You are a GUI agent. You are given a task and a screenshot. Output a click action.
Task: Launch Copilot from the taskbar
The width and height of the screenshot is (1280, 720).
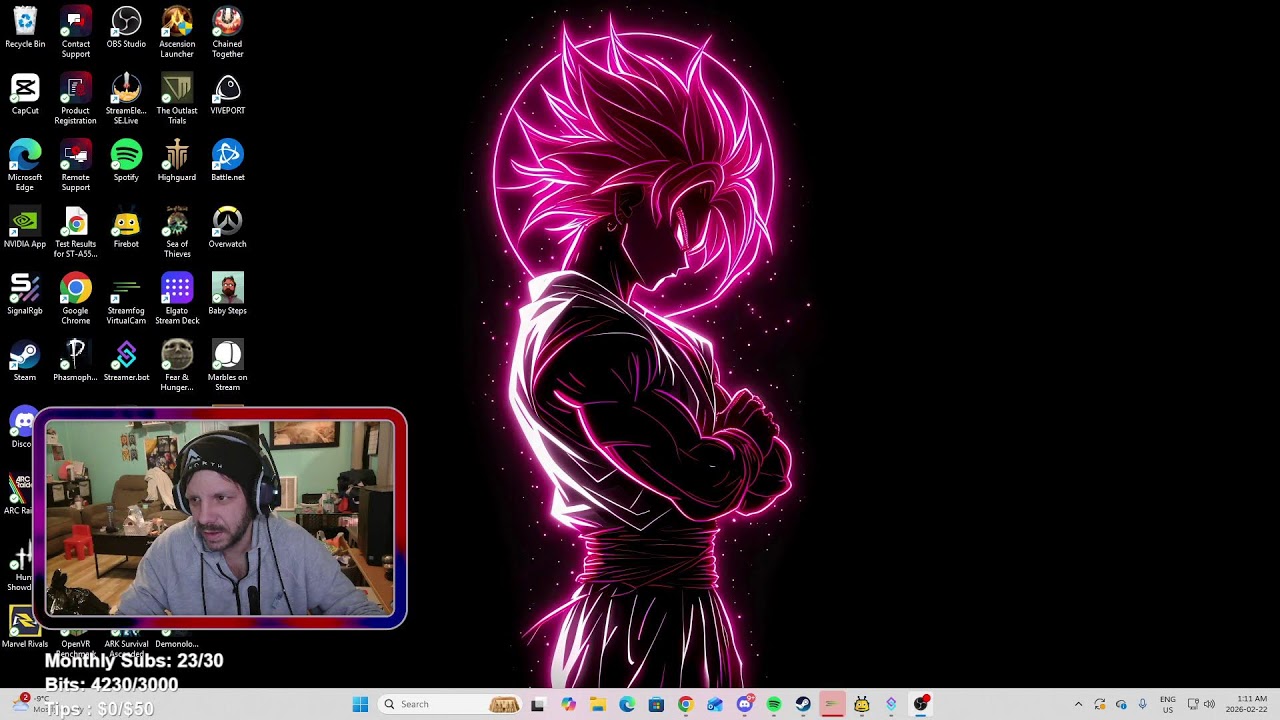tap(569, 704)
